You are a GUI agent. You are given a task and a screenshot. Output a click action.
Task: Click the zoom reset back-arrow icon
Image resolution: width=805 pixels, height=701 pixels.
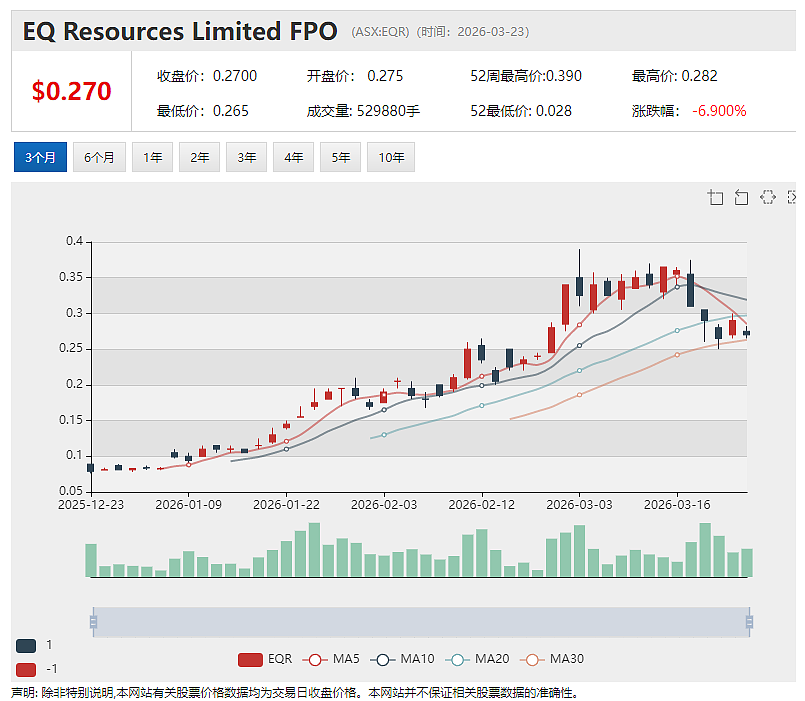pyautogui.click(x=741, y=197)
